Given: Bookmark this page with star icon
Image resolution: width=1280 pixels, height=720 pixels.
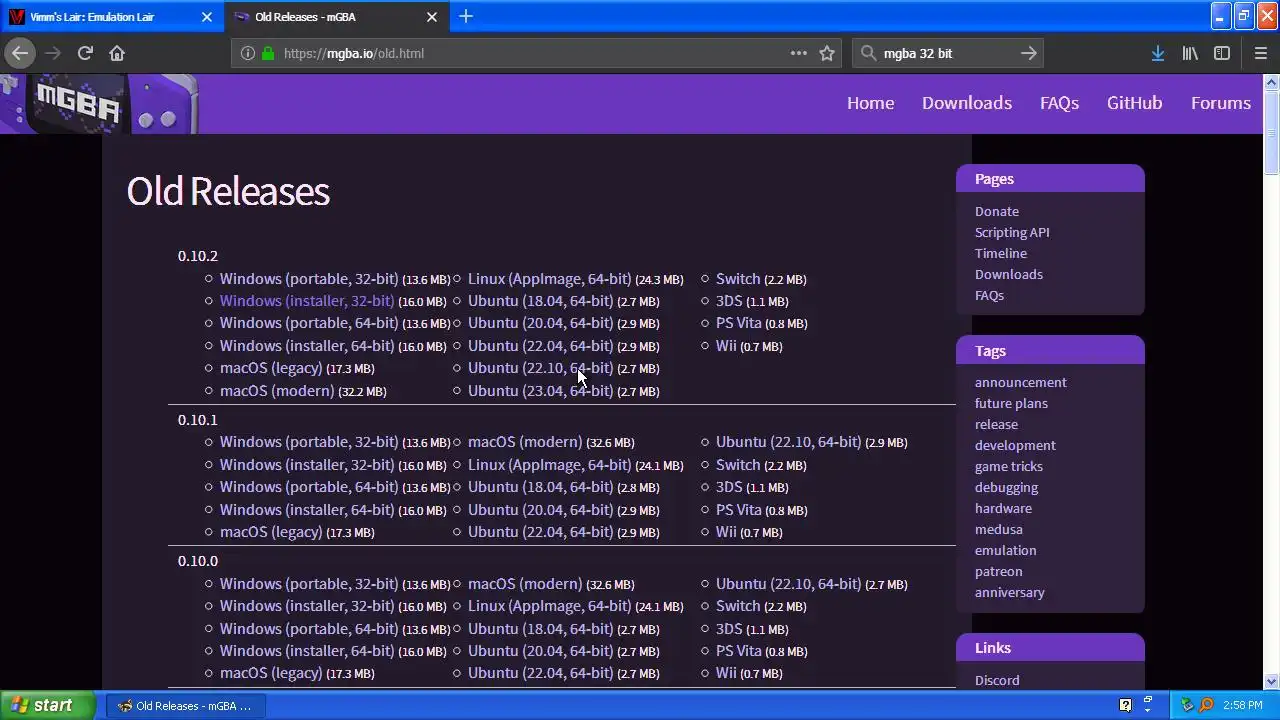Looking at the screenshot, I should [827, 53].
